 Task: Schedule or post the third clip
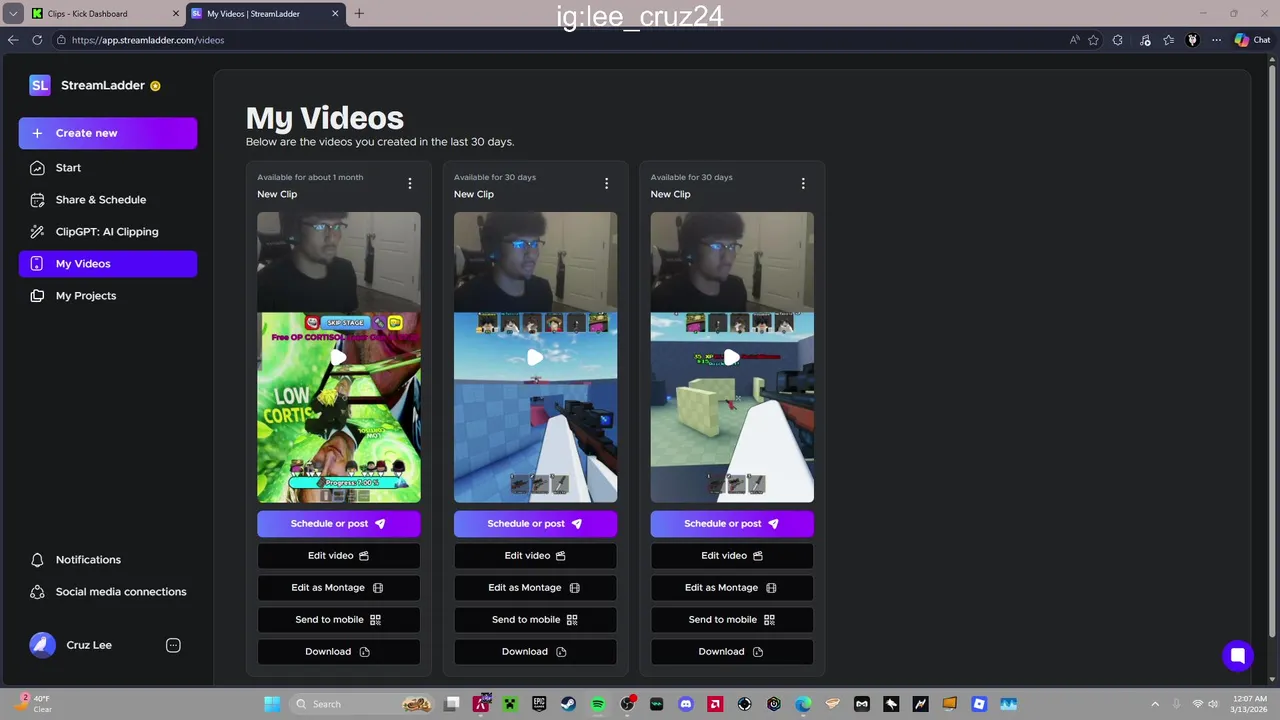[732, 524]
